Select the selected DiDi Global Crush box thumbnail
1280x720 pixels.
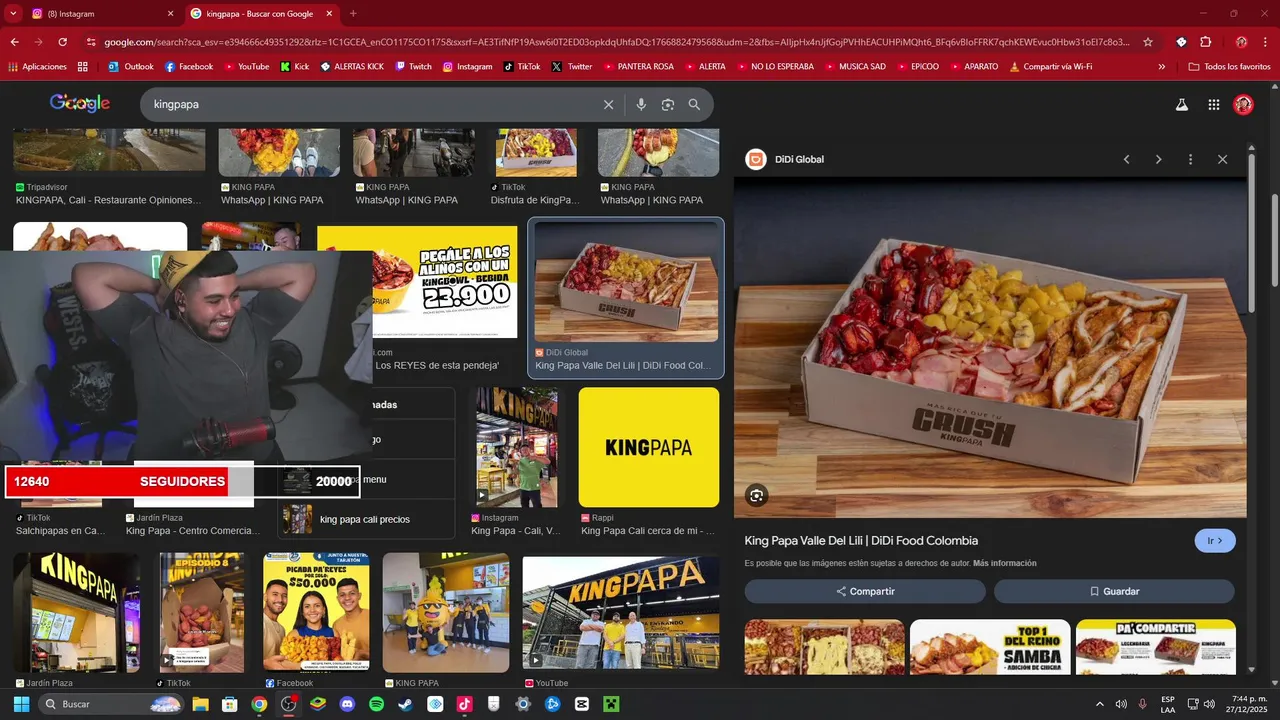(626, 283)
